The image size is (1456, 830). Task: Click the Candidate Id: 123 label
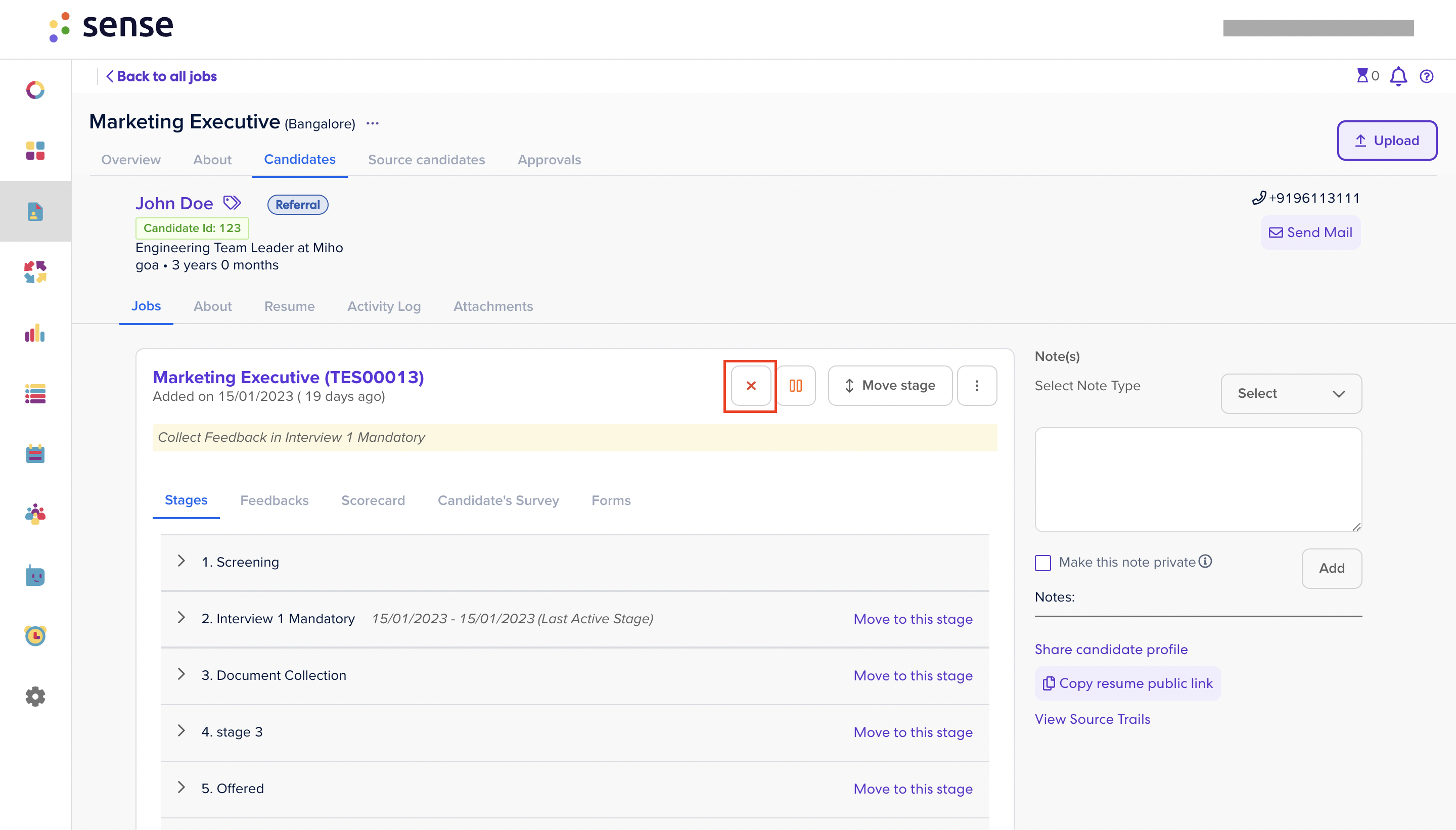pyautogui.click(x=192, y=228)
